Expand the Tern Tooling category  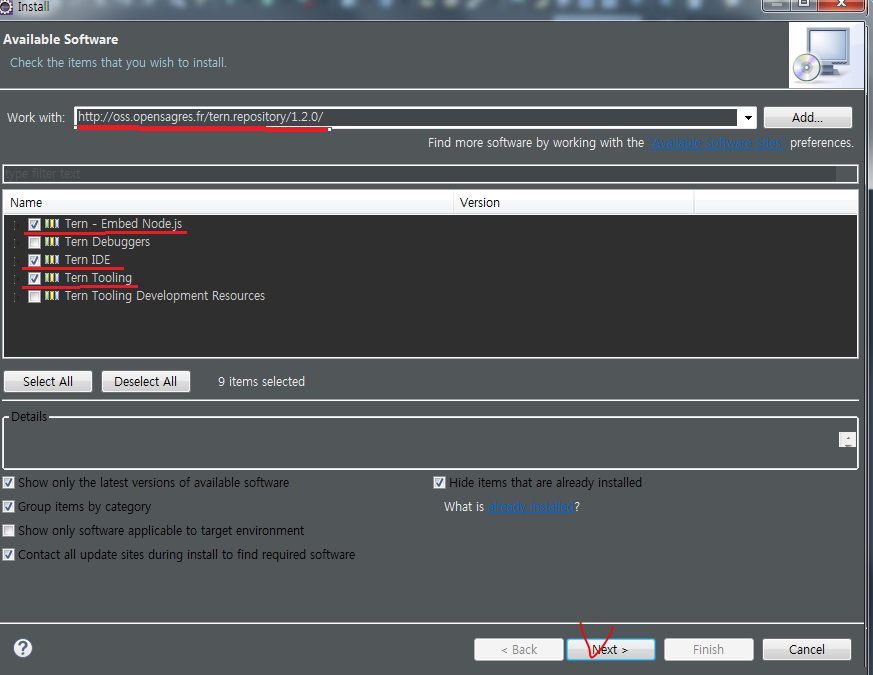tap(16, 278)
